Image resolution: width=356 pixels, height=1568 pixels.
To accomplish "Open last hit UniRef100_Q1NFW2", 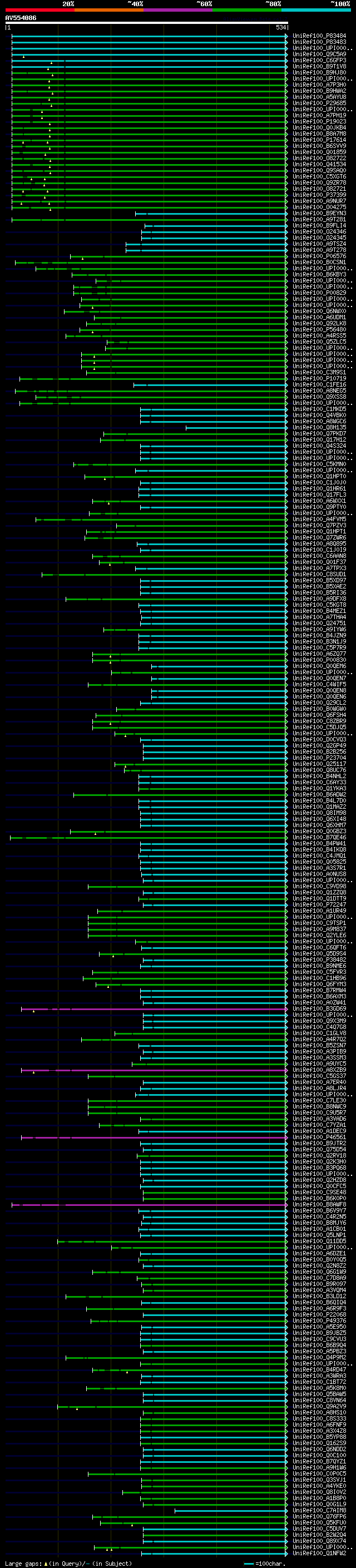I will [x=319, y=1553].
